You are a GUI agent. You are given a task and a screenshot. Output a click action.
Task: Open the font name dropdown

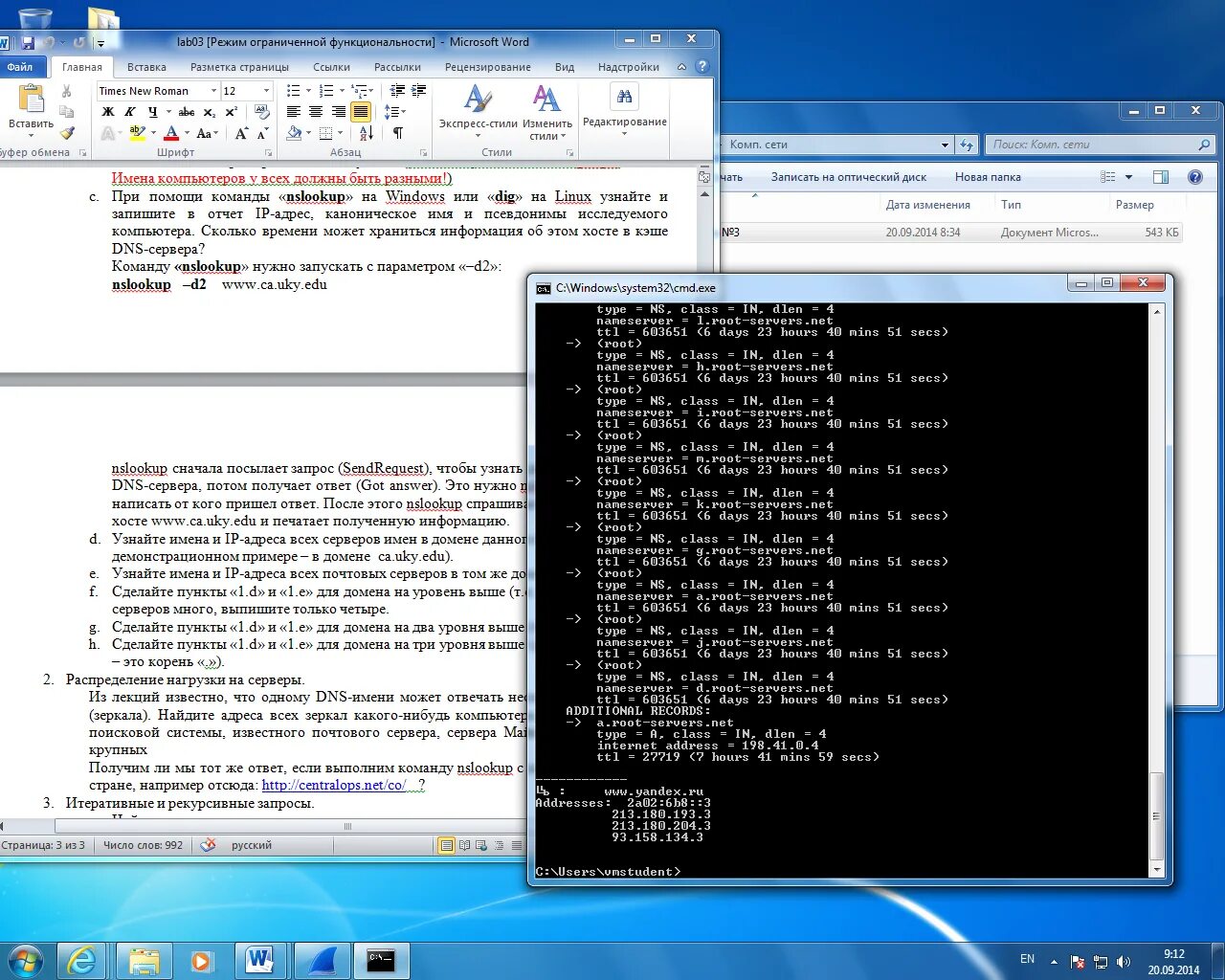(213, 91)
